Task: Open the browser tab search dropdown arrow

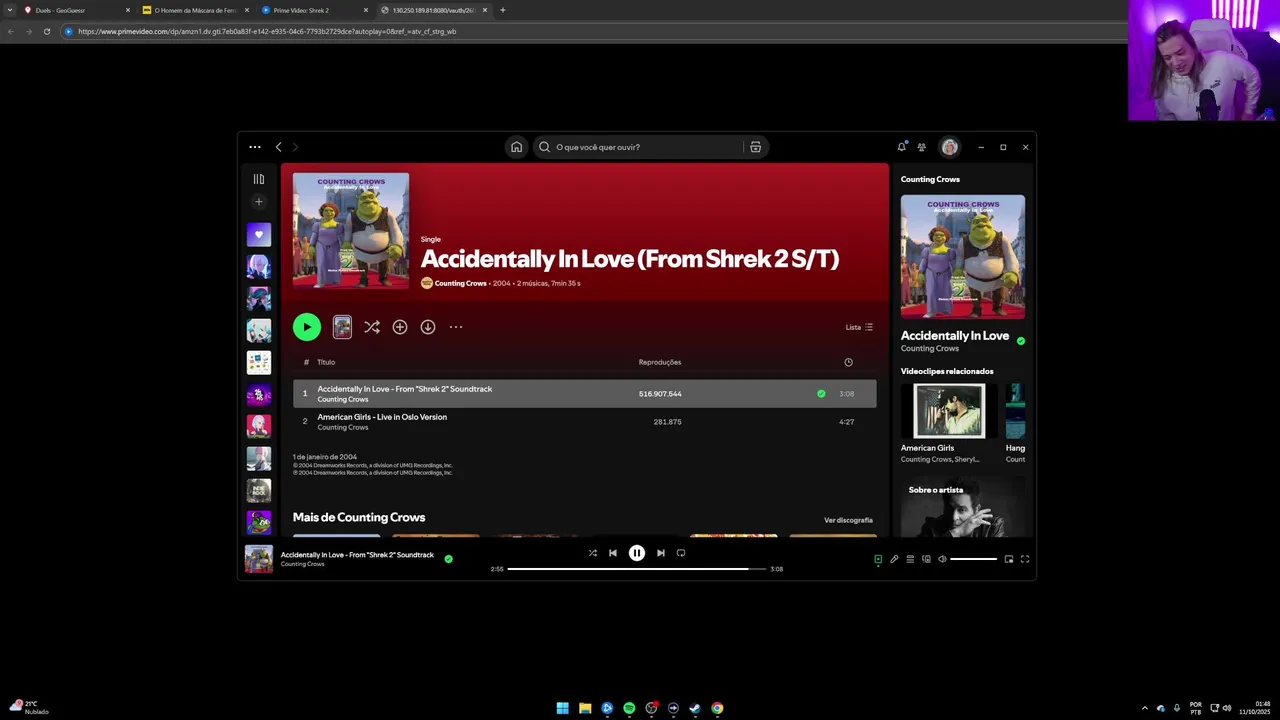Action: pyautogui.click(x=9, y=10)
